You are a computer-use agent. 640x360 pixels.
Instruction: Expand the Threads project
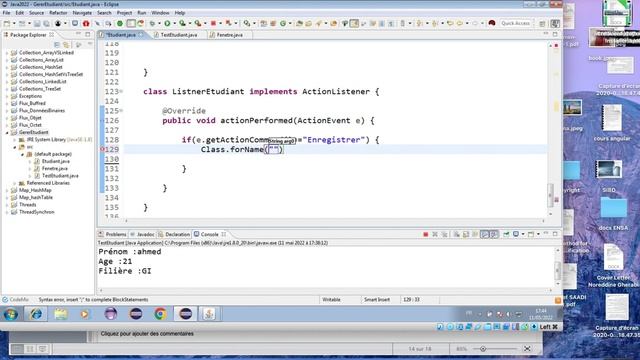(7, 205)
